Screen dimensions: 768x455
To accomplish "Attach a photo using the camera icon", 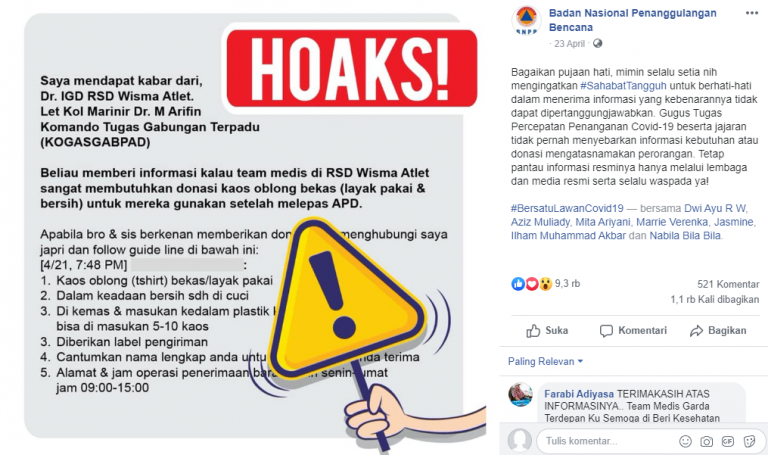I will click(x=706, y=441).
